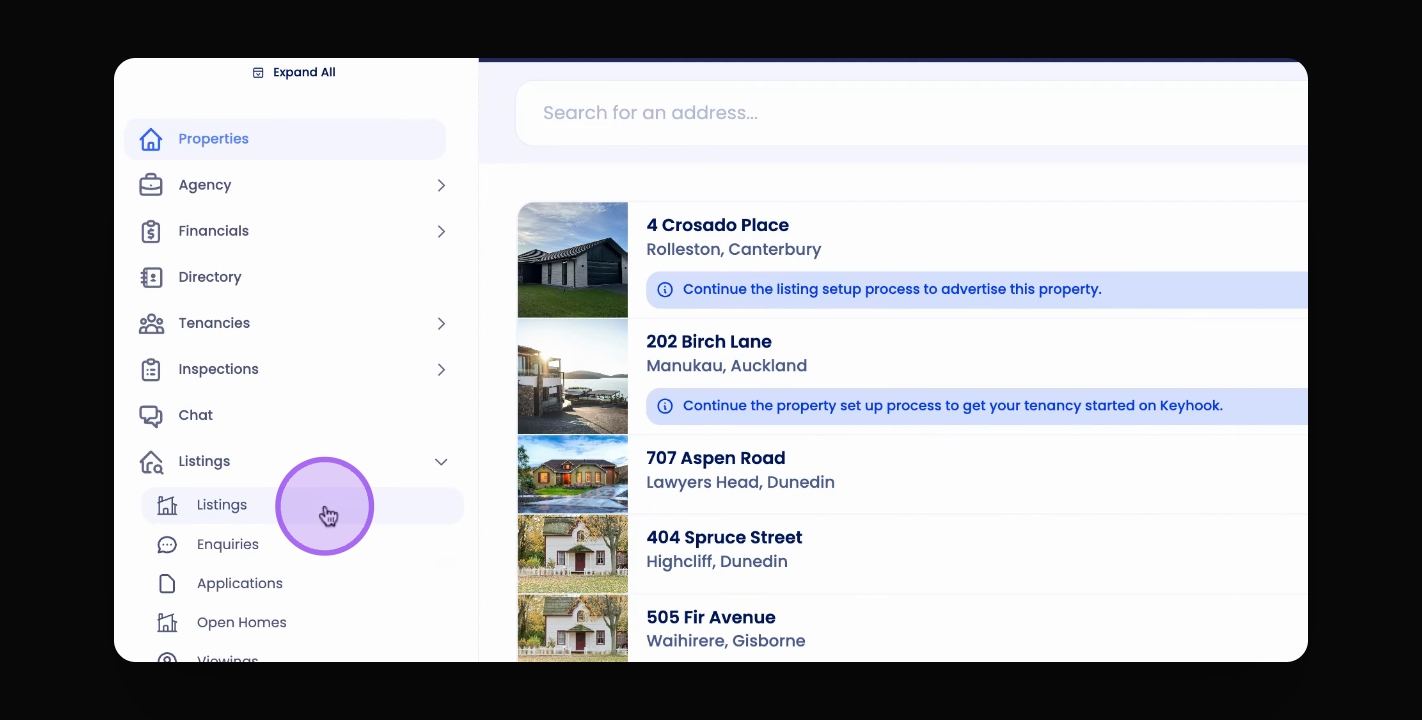Click the Highcliff, Dunedin location text

[717, 561]
